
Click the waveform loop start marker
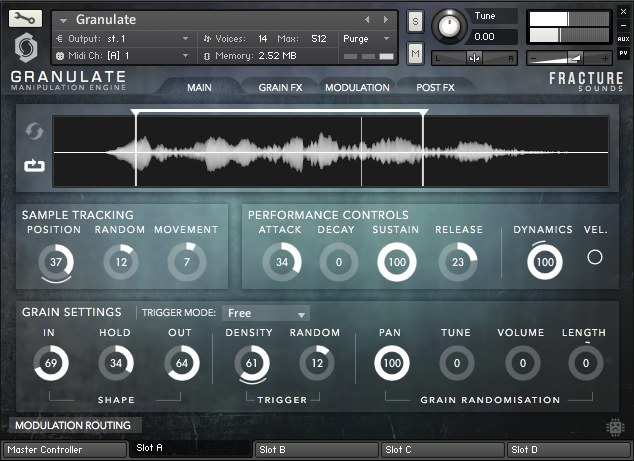(x=135, y=113)
